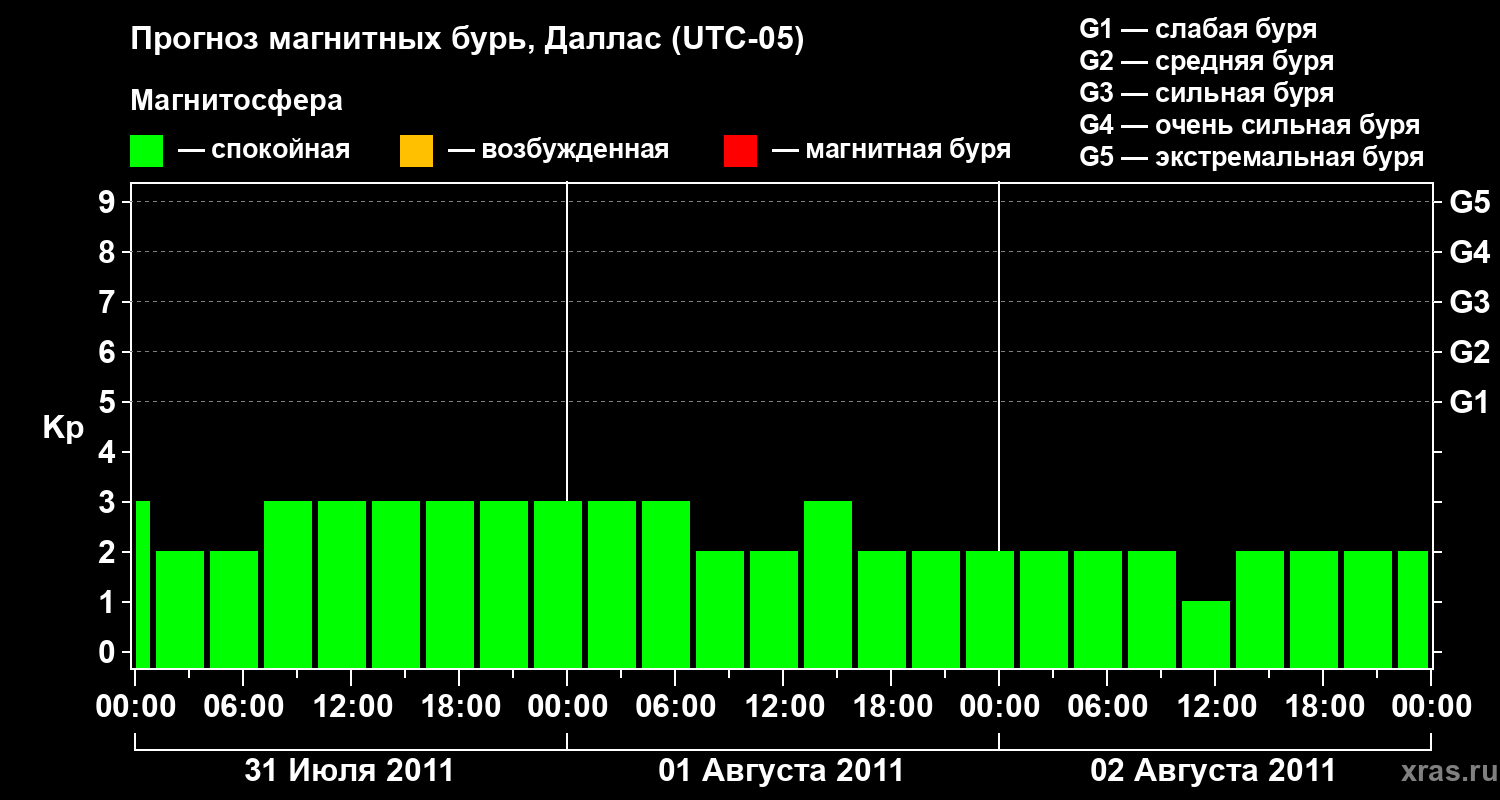The image size is (1500, 800).
Task: Click the narrow first bar at the chart's left edge
Action: 142,584
